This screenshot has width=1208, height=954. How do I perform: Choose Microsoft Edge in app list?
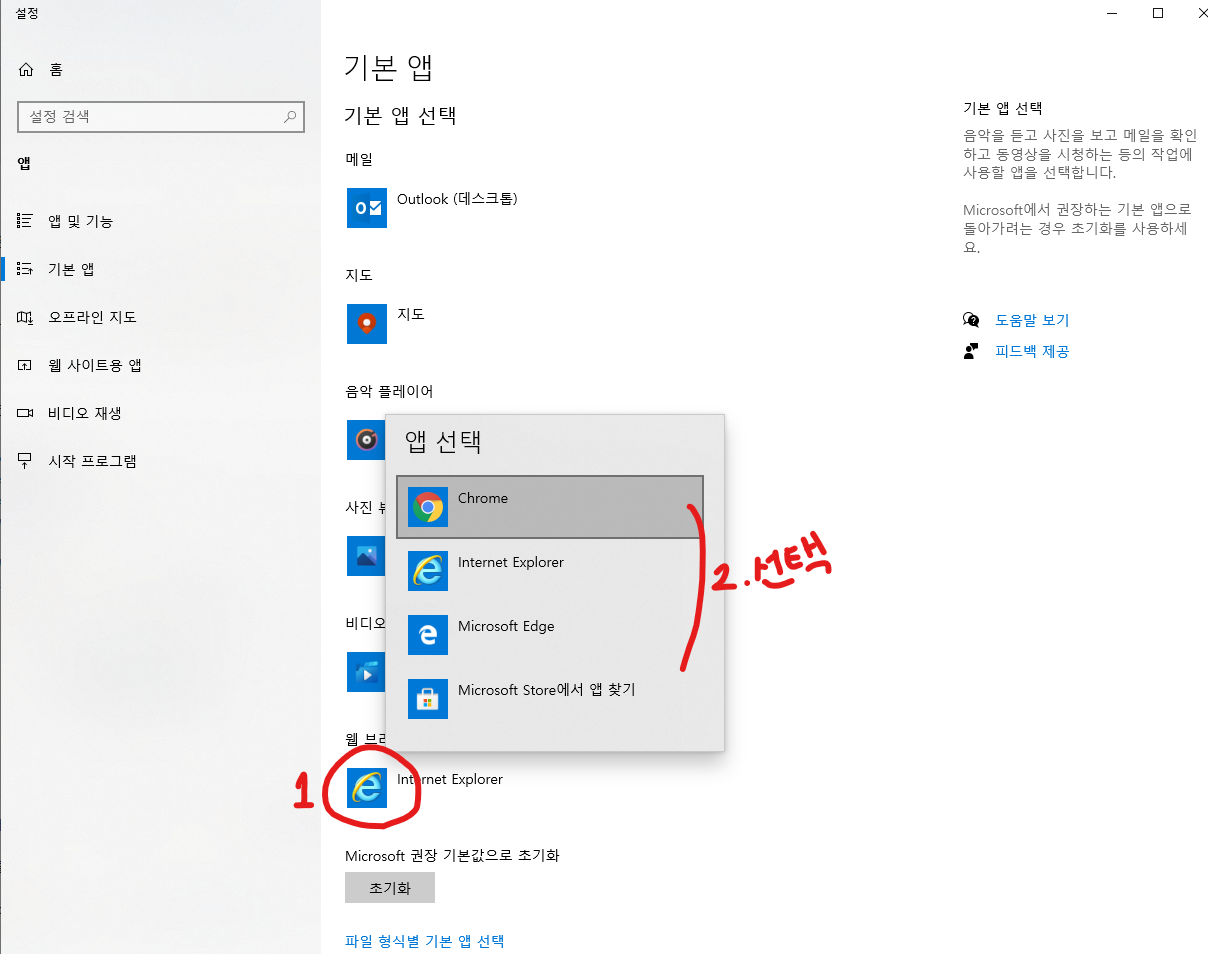[550, 635]
